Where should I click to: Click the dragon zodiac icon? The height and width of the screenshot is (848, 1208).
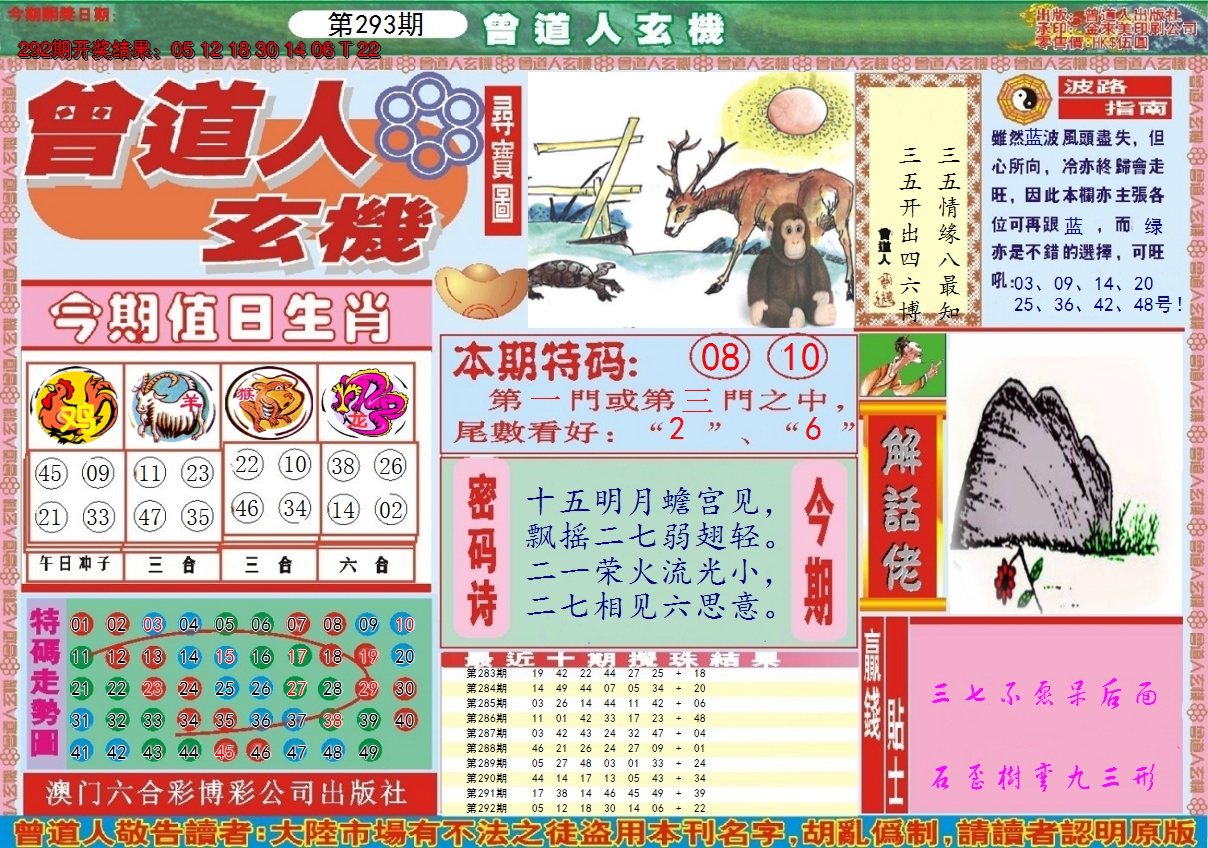click(x=368, y=404)
